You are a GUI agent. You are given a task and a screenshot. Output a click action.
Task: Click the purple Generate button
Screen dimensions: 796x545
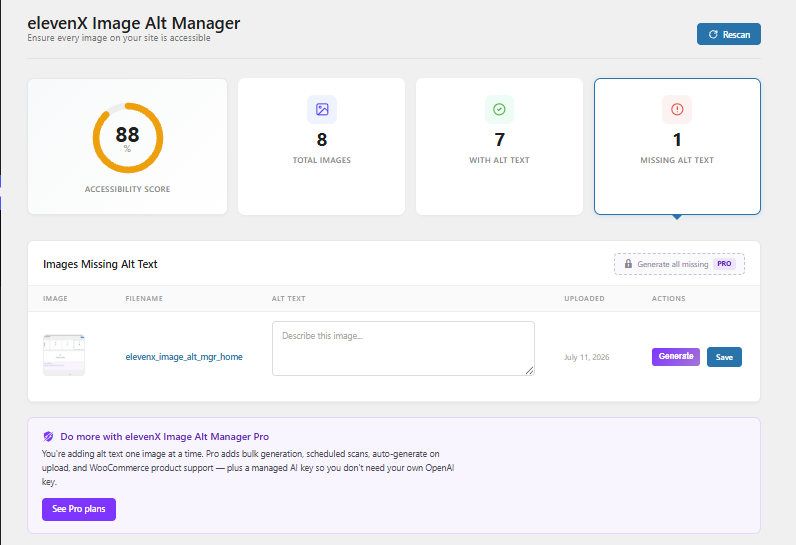click(x=676, y=357)
